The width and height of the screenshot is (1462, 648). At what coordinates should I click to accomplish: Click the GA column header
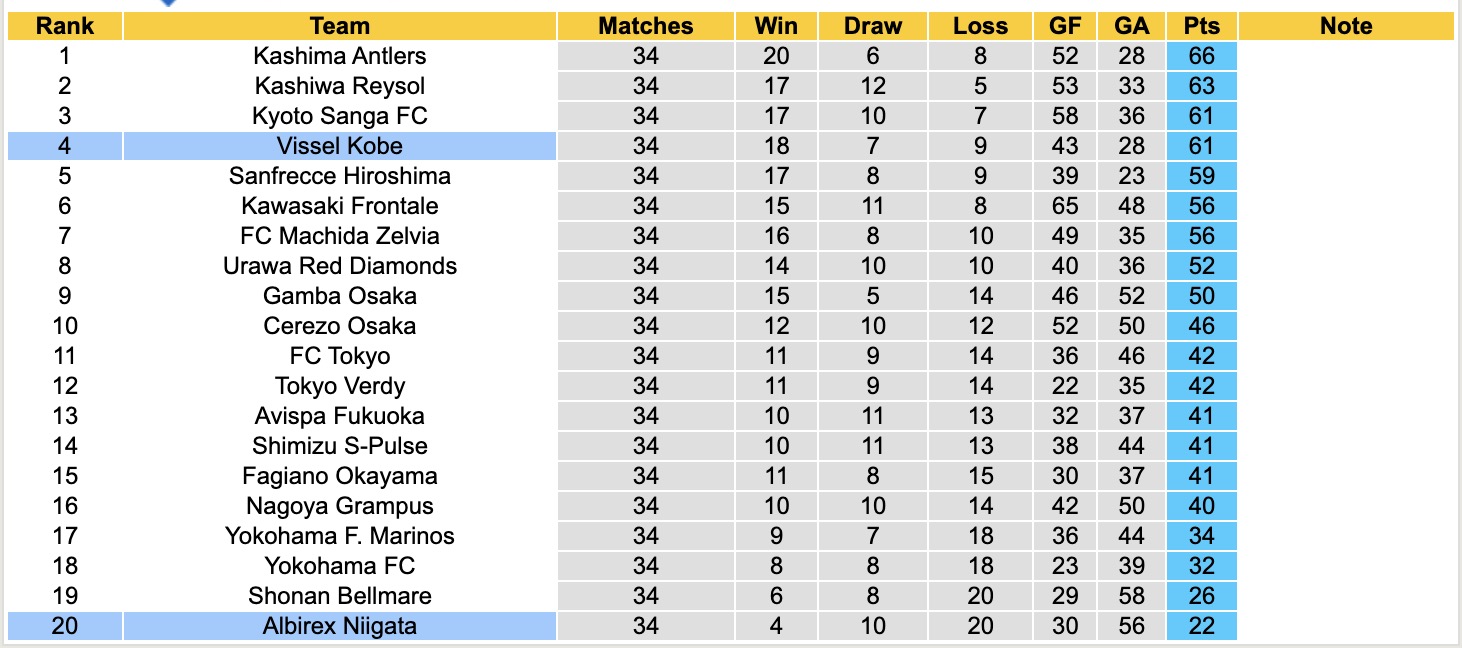1132,26
